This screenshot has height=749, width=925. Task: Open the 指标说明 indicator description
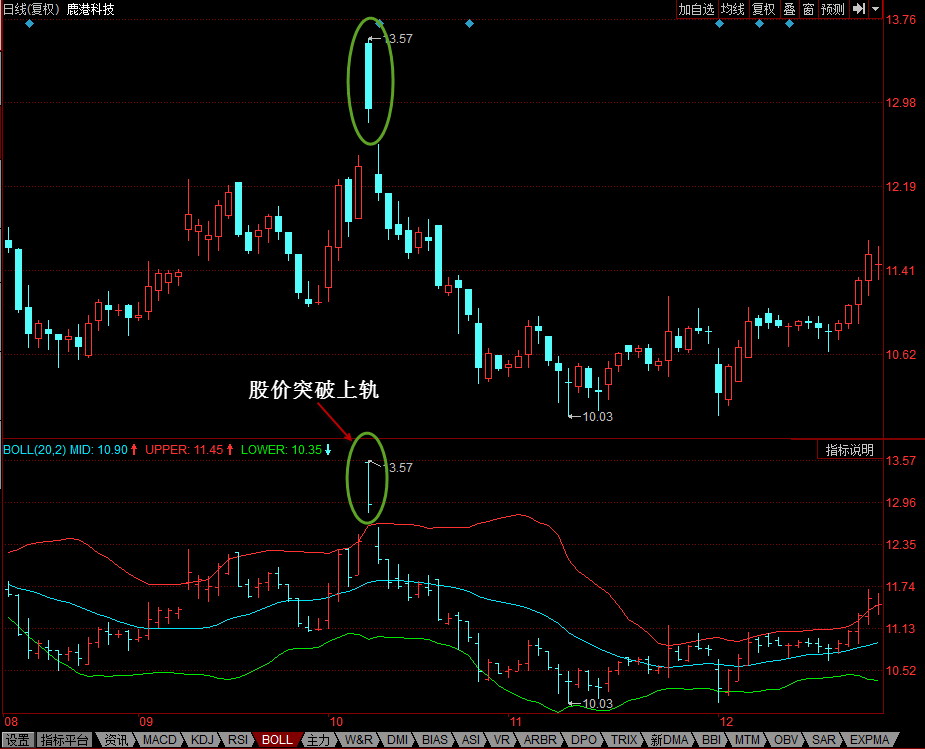coord(849,450)
